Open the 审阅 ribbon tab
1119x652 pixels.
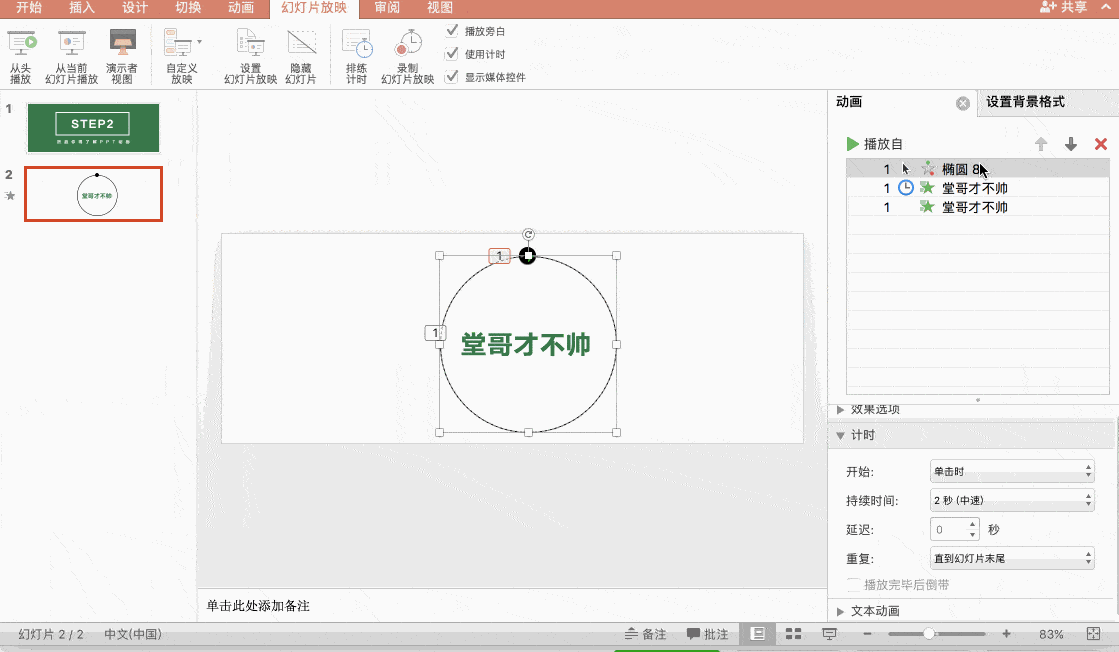coord(386,8)
